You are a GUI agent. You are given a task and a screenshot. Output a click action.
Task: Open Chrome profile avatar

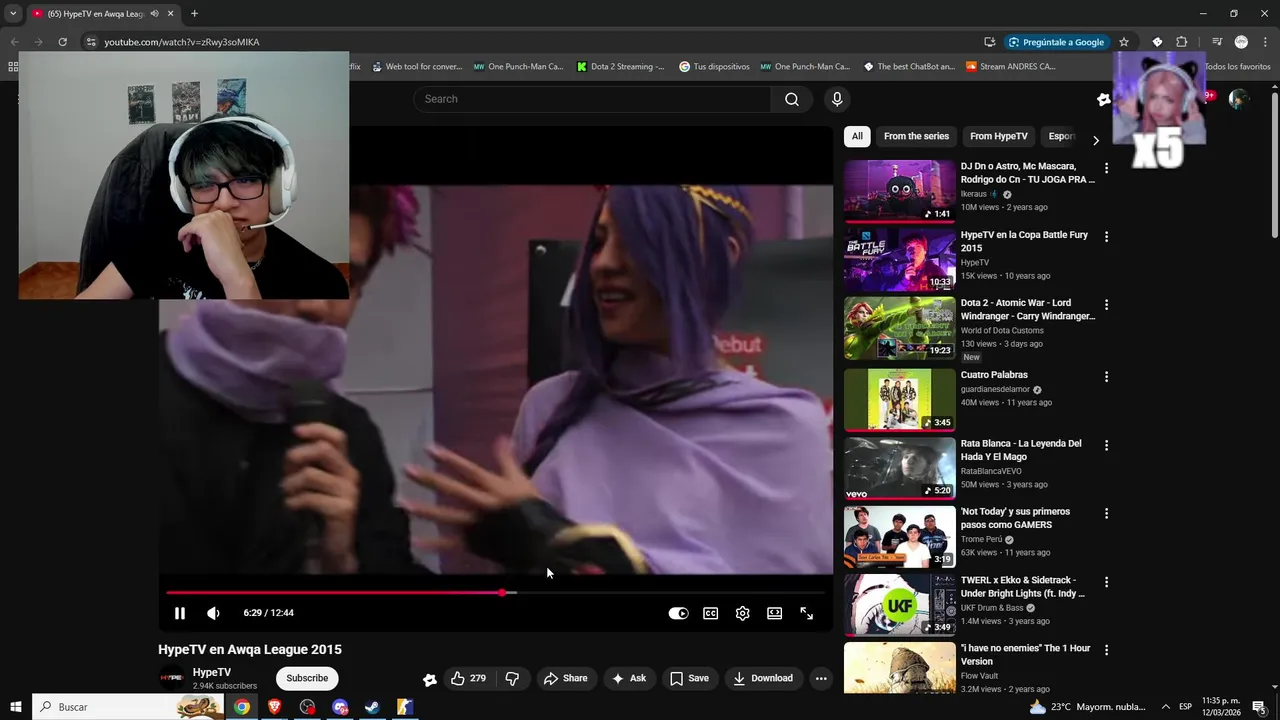tap(1241, 42)
